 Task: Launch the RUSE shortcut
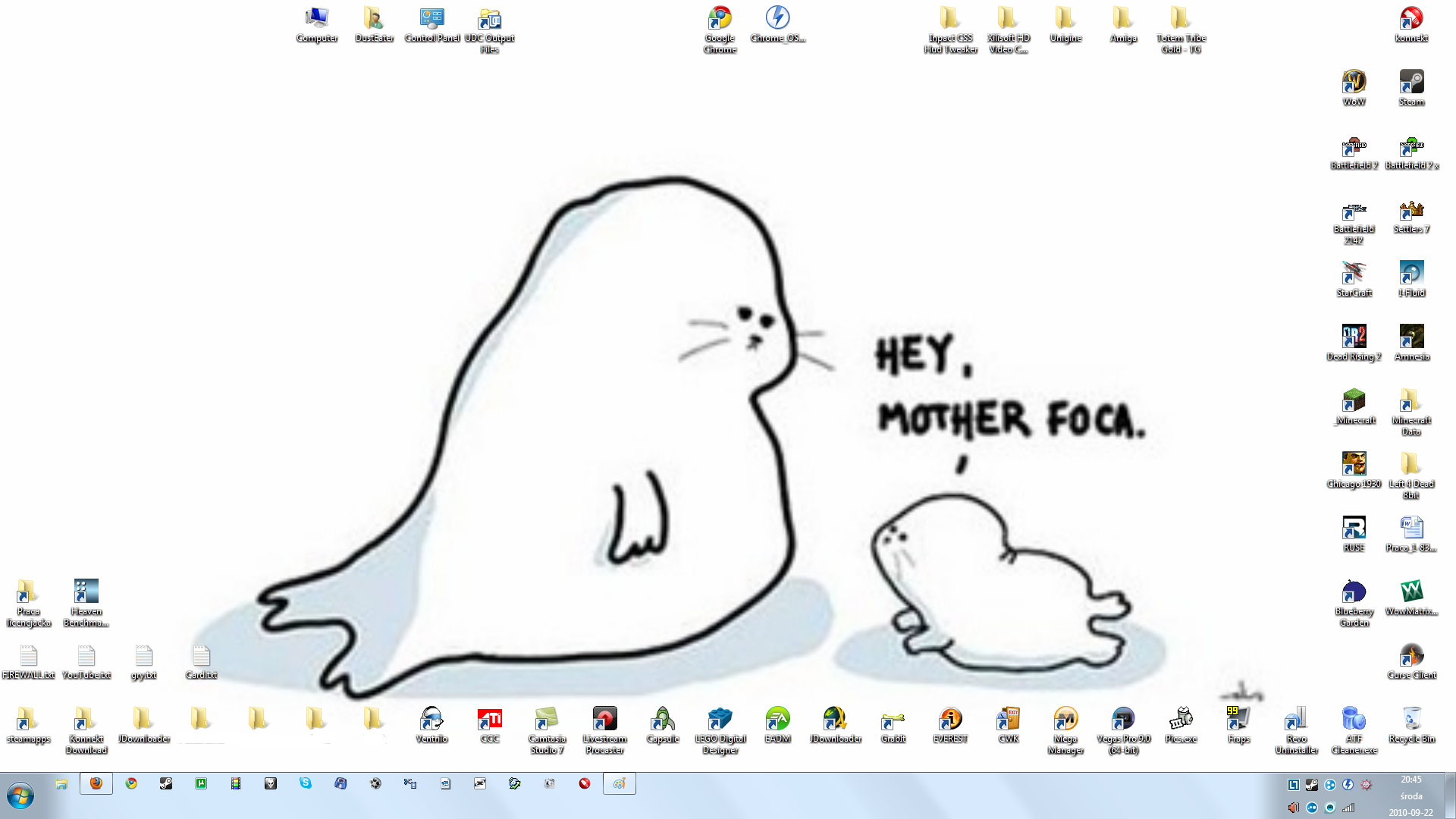pyautogui.click(x=1354, y=535)
